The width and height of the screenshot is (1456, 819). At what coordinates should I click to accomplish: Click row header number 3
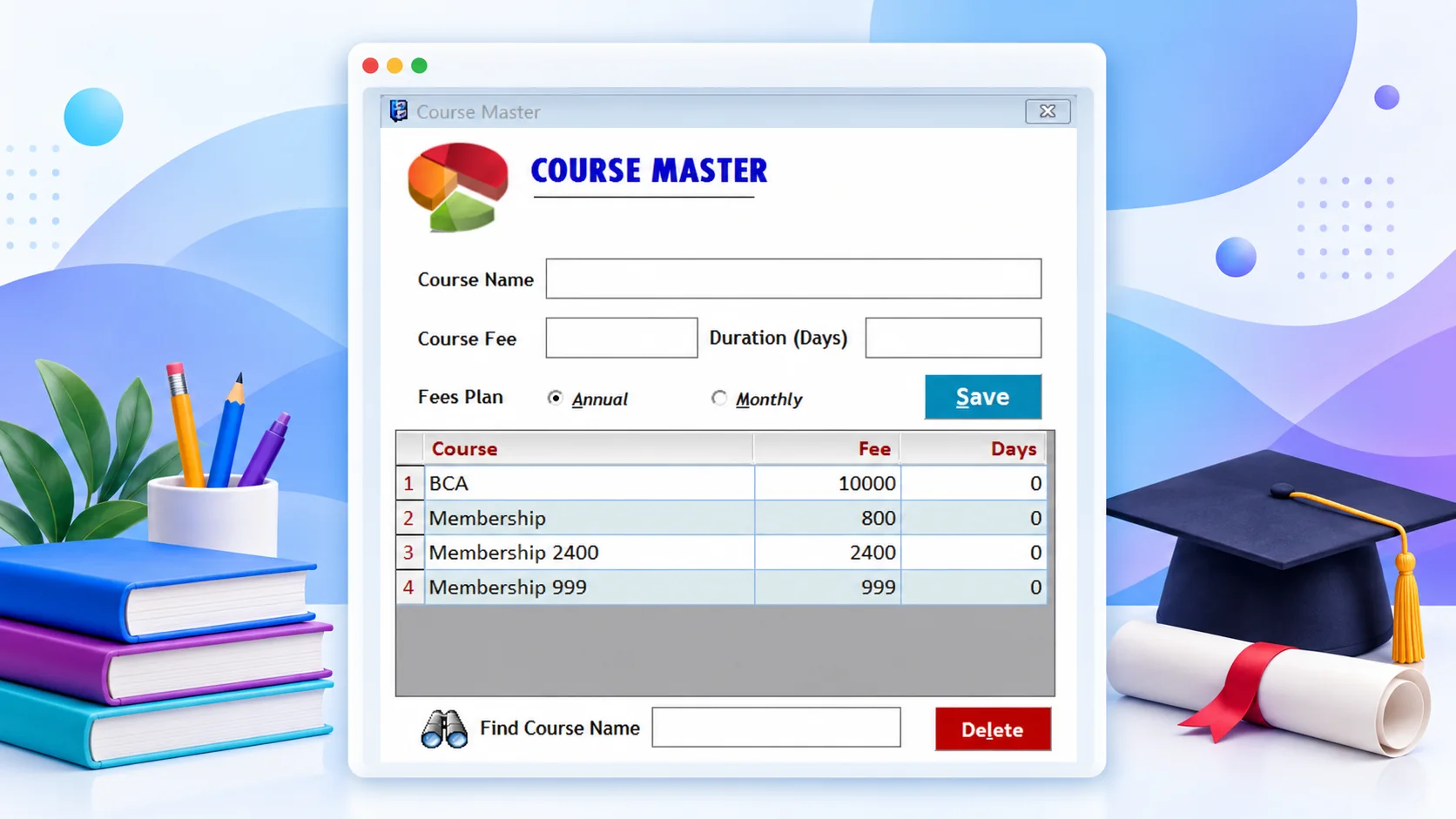(x=409, y=553)
